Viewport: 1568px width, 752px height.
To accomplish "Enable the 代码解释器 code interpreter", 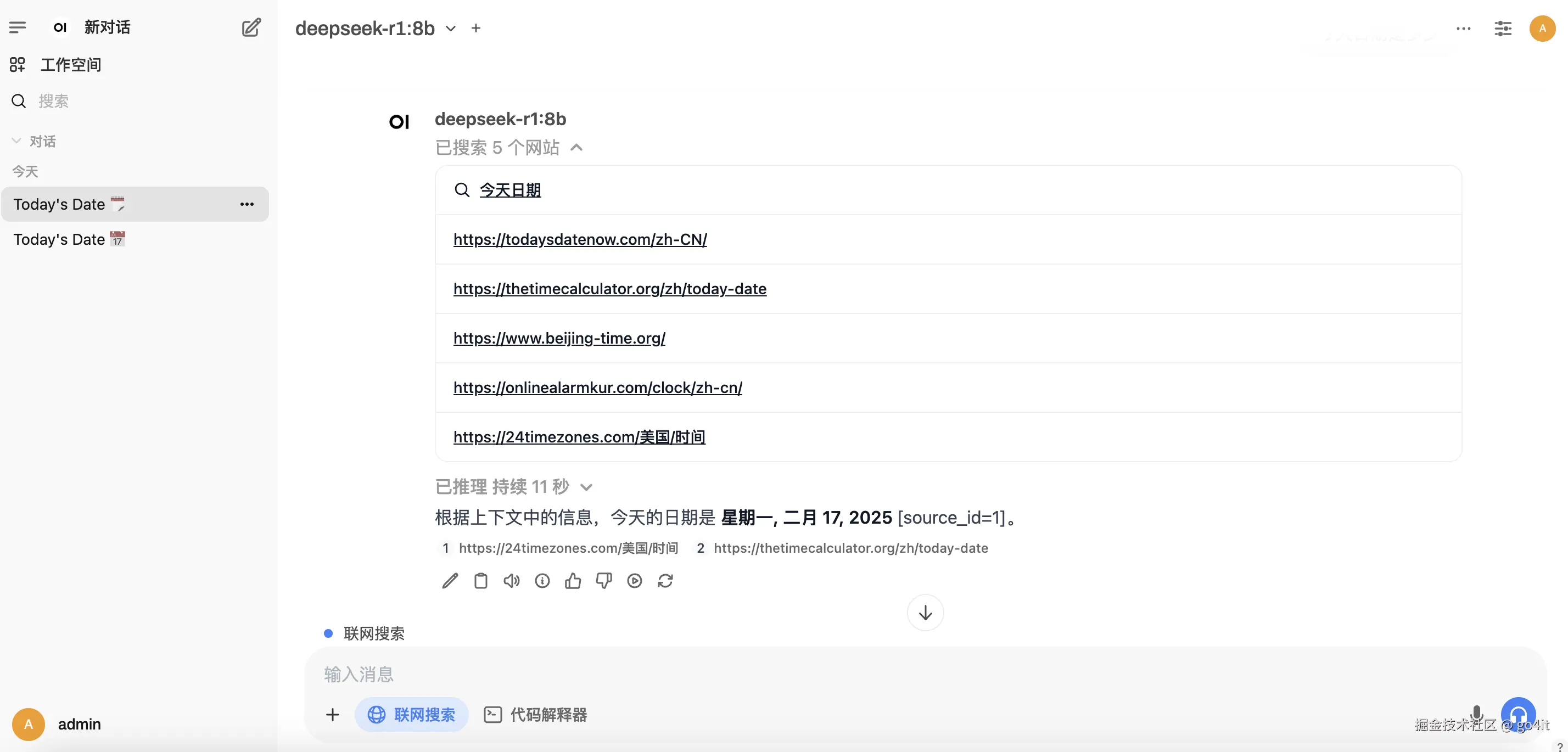I will pos(534,715).
